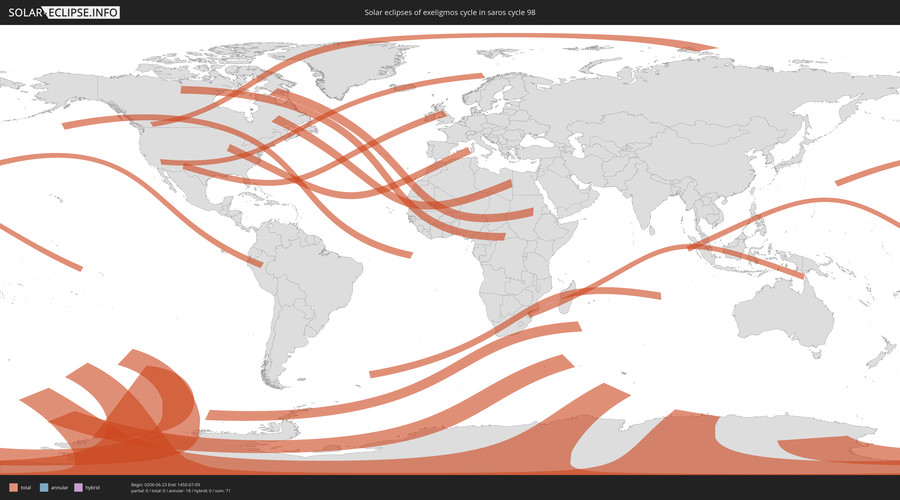Click New Zealand on the map

(x=880, y=350)
